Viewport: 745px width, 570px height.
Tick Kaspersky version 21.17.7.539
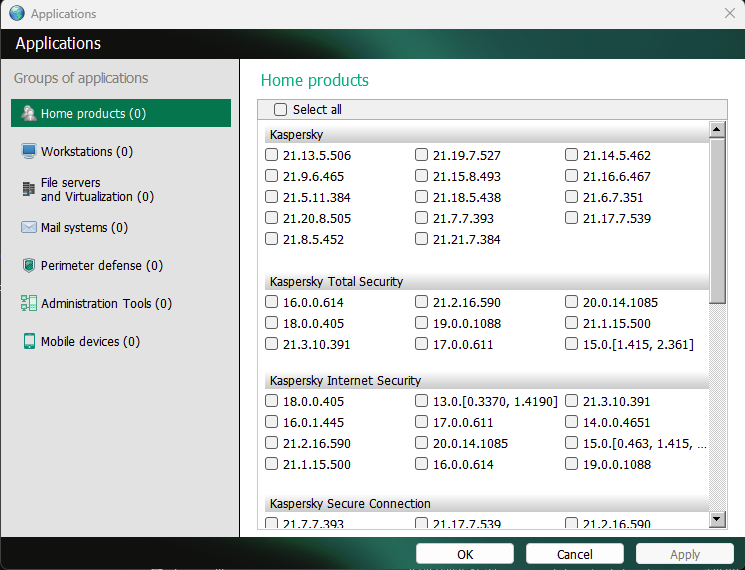click(572, 217)
